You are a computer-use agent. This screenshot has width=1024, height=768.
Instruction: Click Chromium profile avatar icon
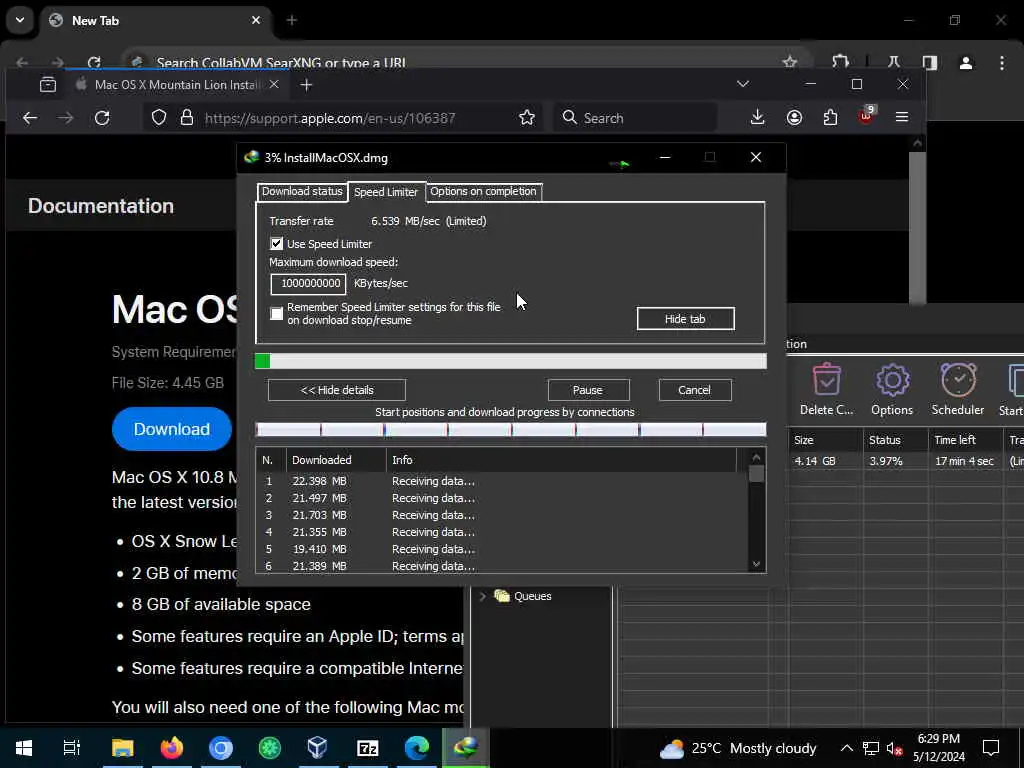tap(966, 63)
